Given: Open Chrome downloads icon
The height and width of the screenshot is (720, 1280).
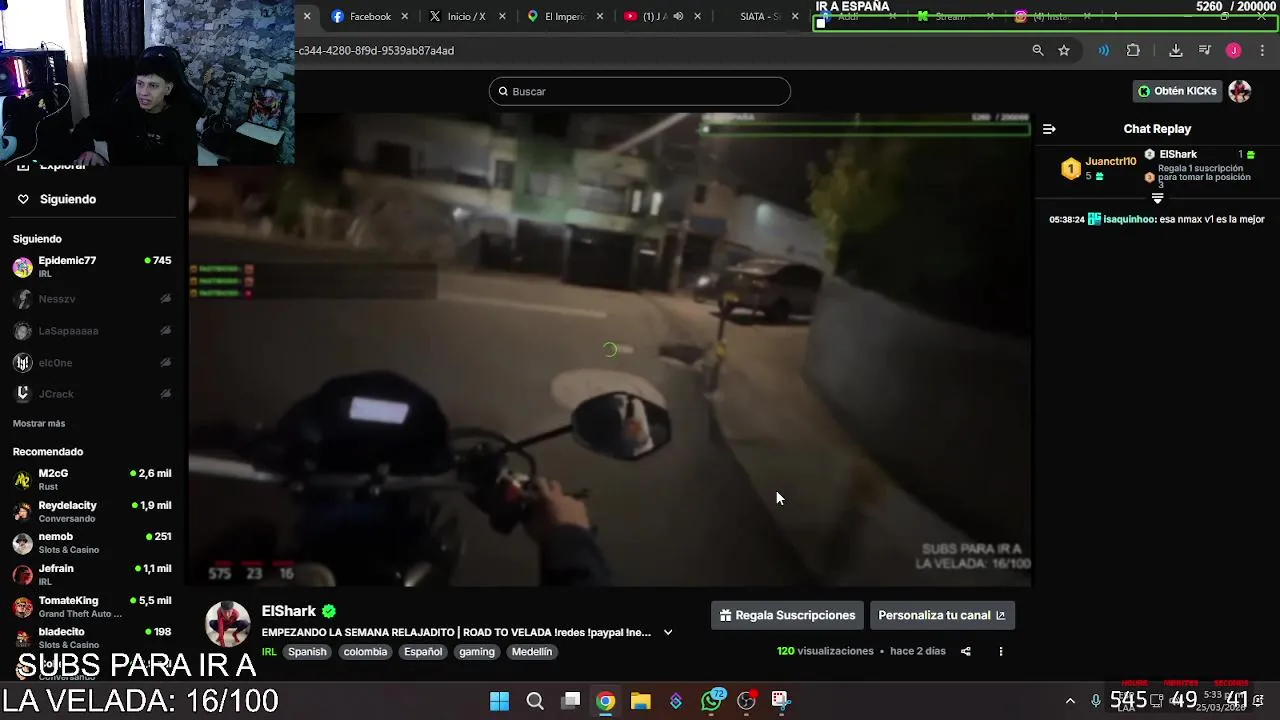Looking at the screenshot, I should [x=1176, y=50].
